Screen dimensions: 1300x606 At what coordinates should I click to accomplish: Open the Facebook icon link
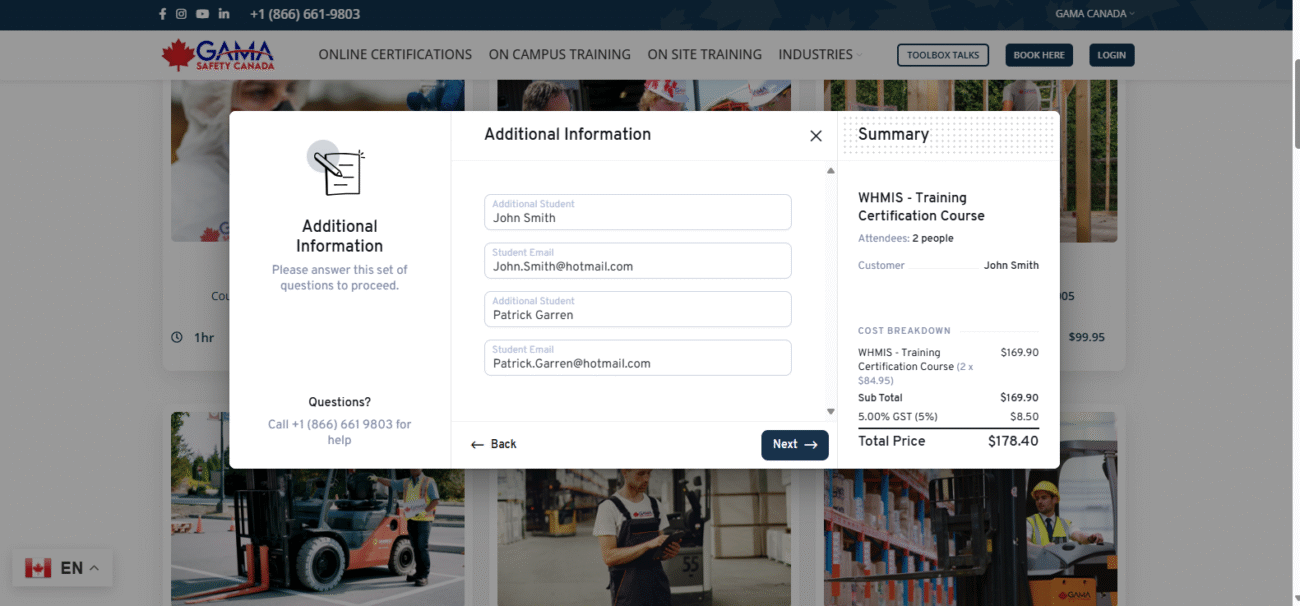(163, 14)
